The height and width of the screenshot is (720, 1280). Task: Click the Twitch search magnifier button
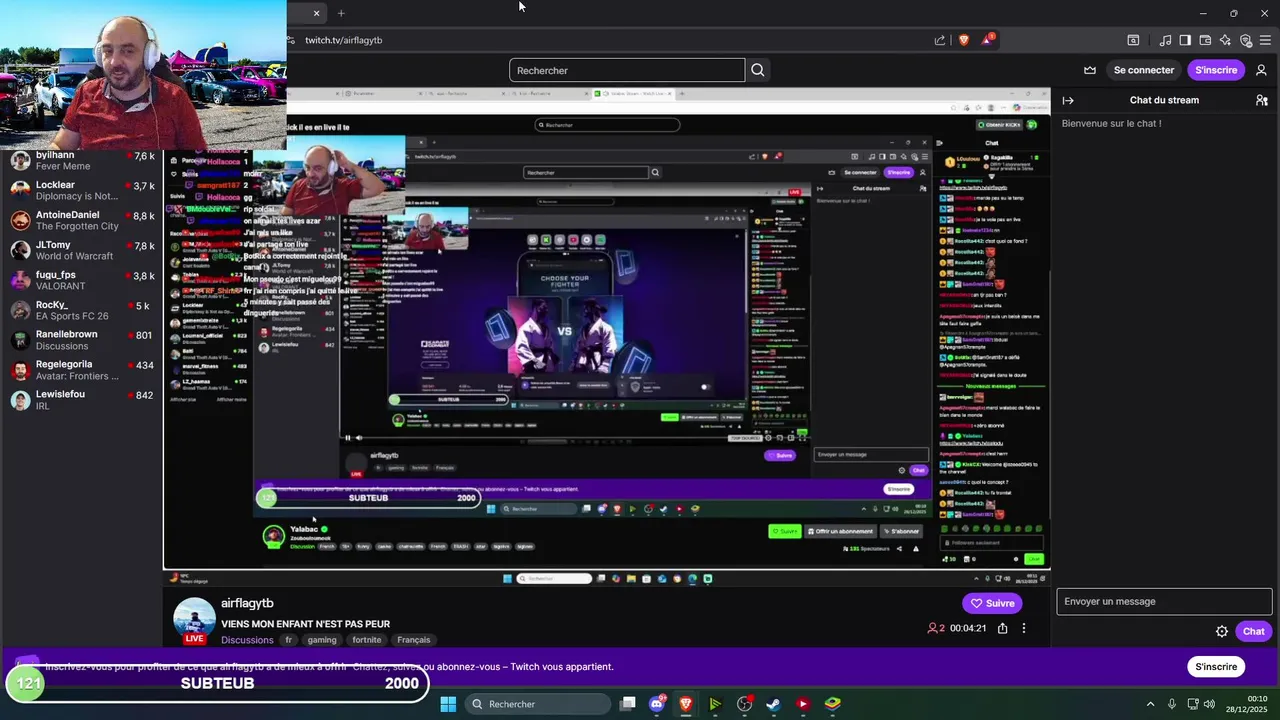[757, 70]
